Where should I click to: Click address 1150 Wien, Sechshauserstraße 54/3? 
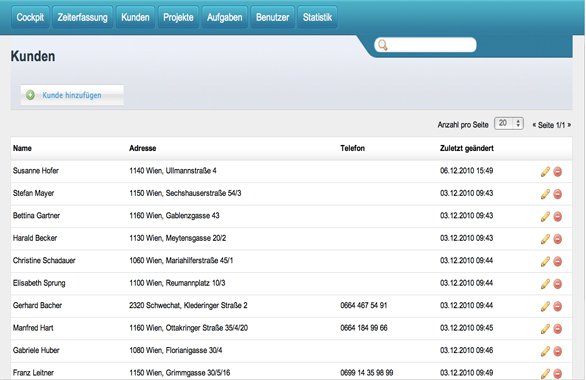click(x=185, y=193)
